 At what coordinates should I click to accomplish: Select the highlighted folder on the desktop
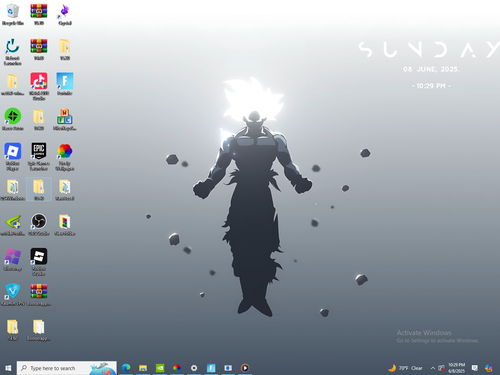tap(39, 189)
